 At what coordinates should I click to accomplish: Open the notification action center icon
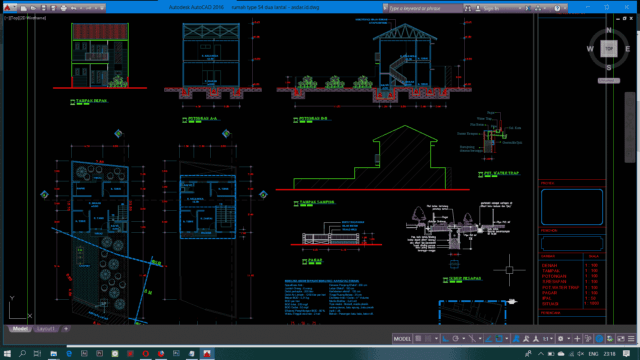click(x=627, y=354)
